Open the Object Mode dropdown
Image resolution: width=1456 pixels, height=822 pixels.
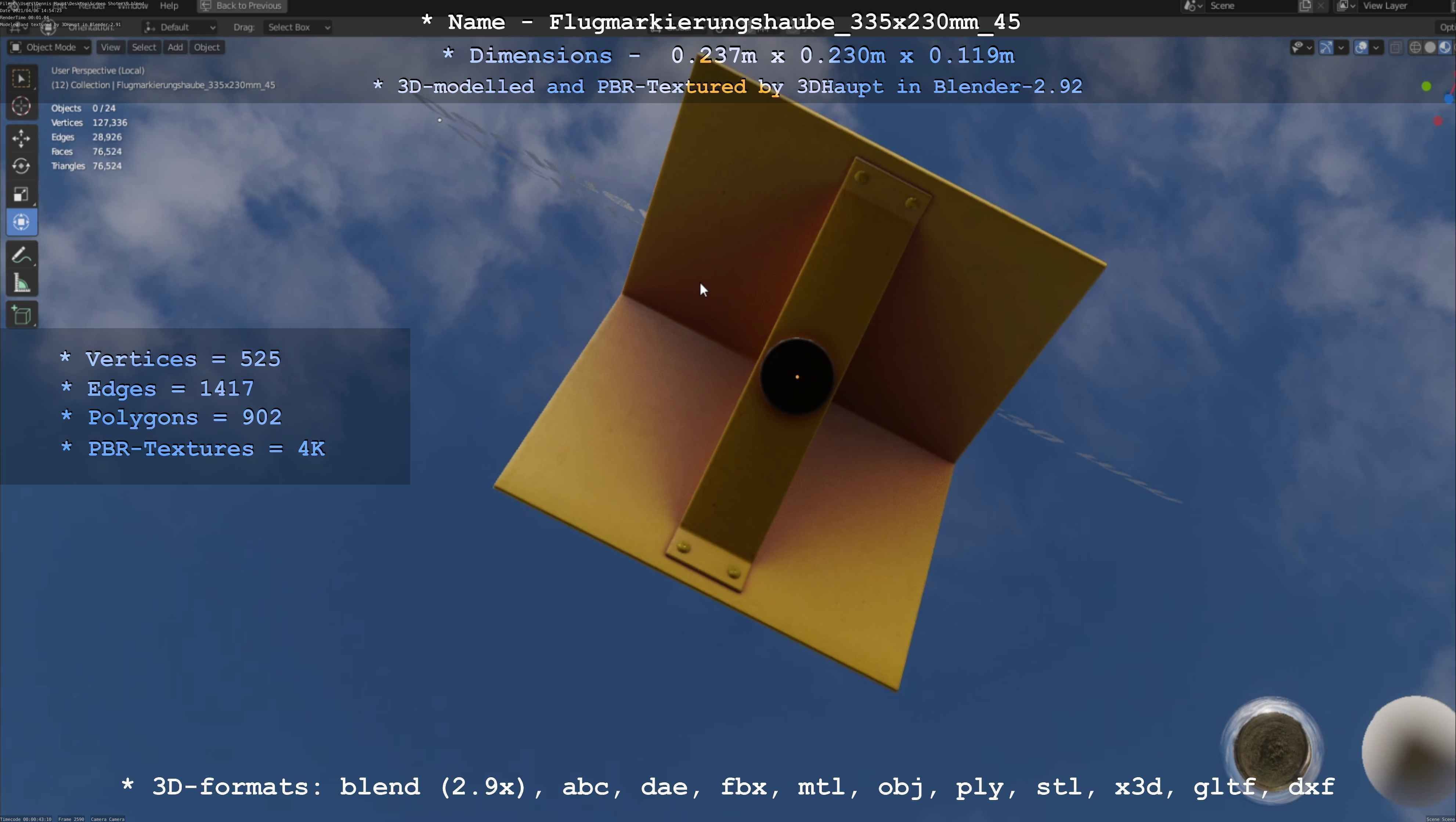coord(50,47)
